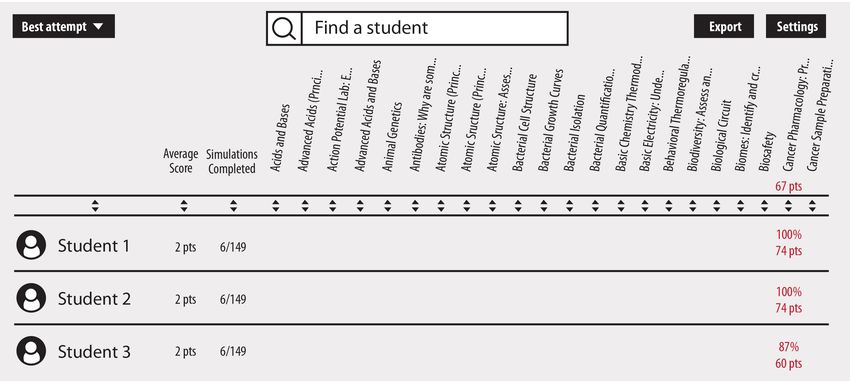The width and height of the screenshot is (850, 381).
Task: Sort by Simulations Completed arrows
Action: pyautogui.click(x=233, y=206)
